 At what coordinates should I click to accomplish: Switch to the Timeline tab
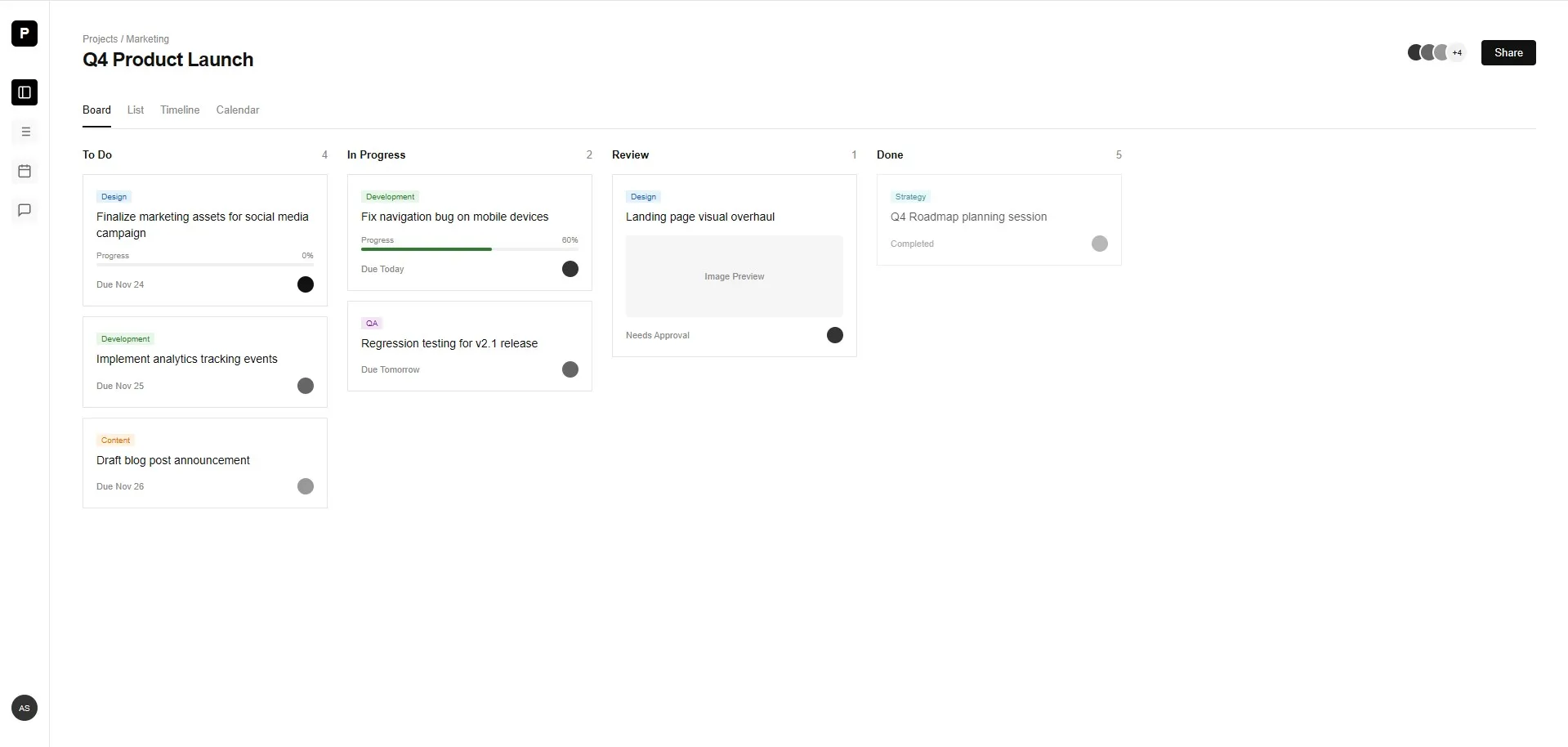click(x=180, y=110)
